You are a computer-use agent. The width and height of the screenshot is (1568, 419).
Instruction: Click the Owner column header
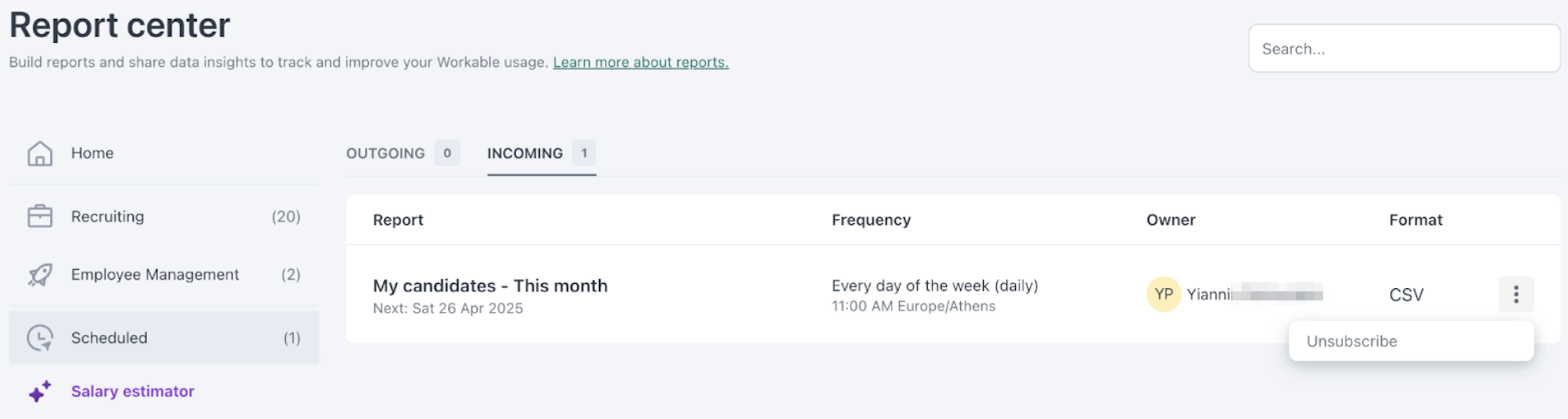(x=1170, y=220)
